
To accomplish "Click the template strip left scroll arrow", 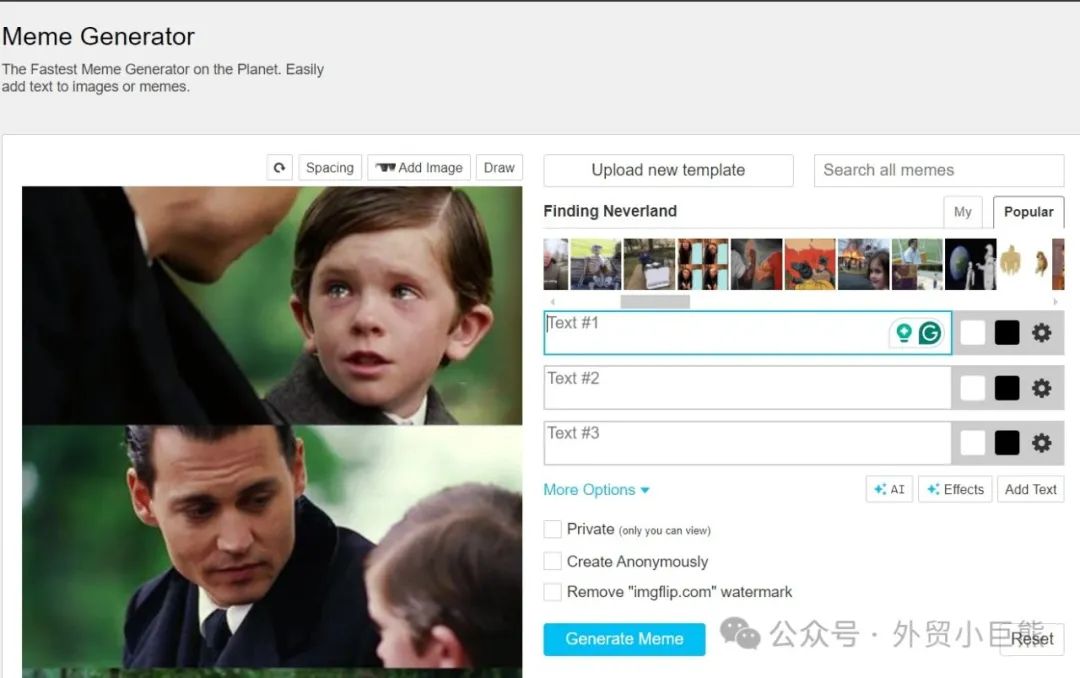I will [552, 302].
